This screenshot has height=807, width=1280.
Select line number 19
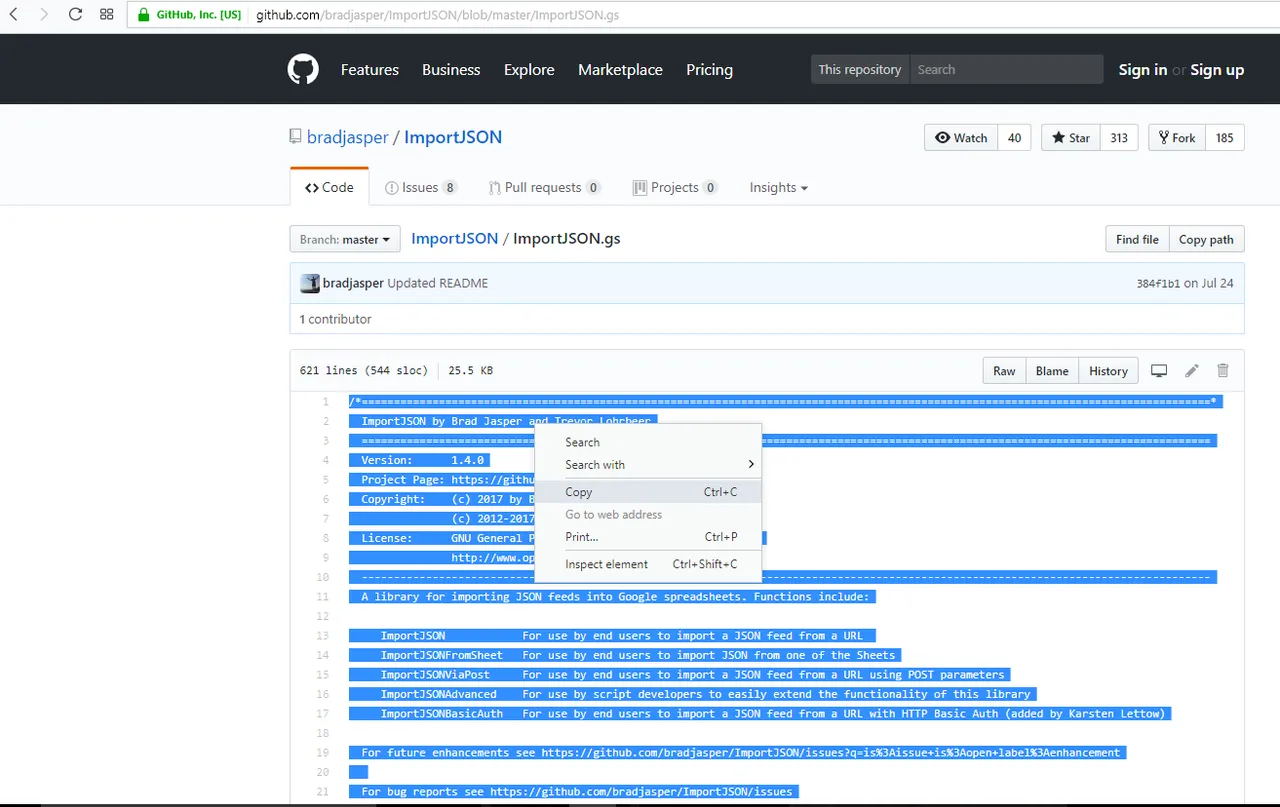click(x=323, y=753)
